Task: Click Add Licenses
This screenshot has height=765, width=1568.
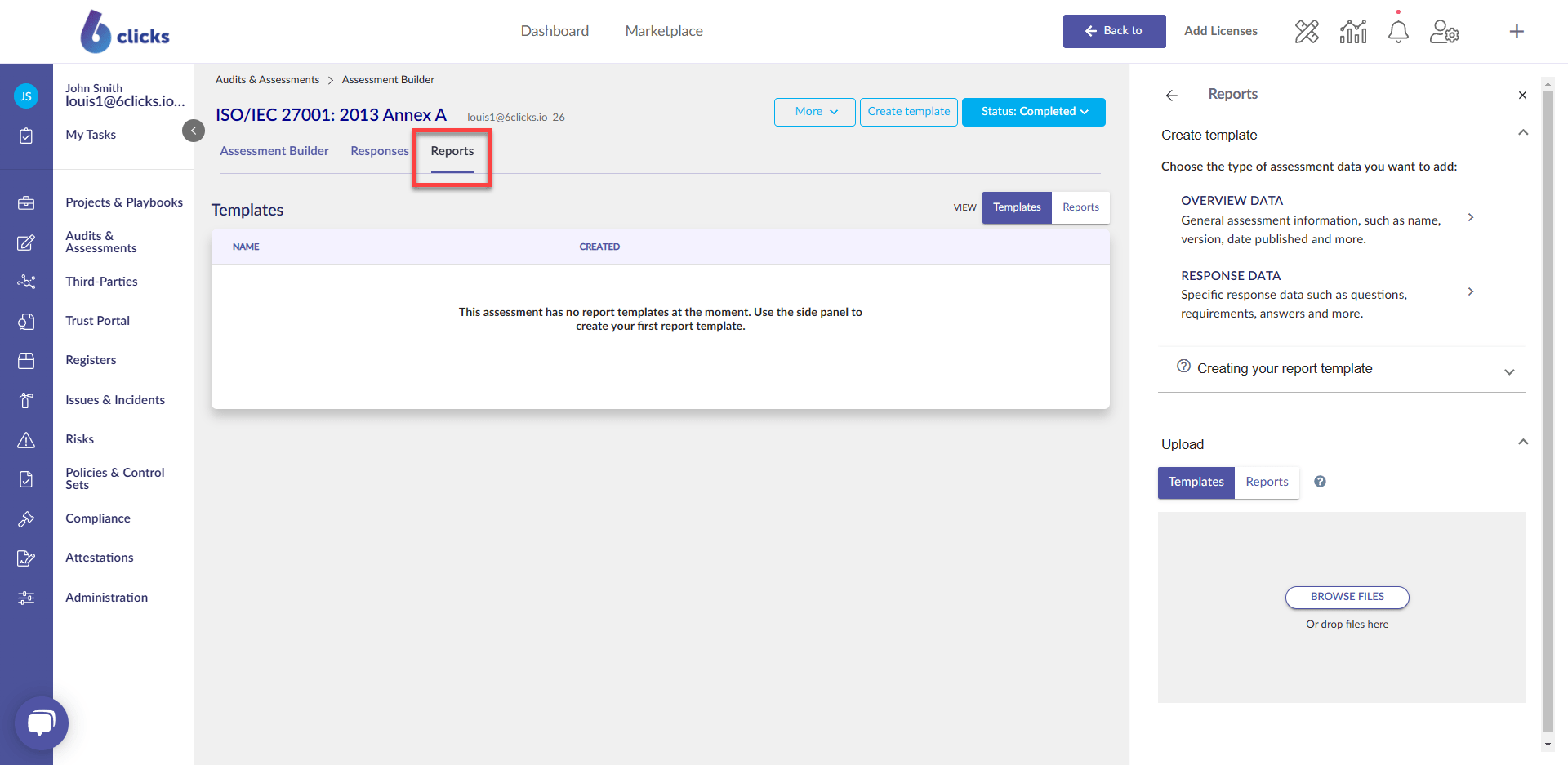Action: 1221,31
